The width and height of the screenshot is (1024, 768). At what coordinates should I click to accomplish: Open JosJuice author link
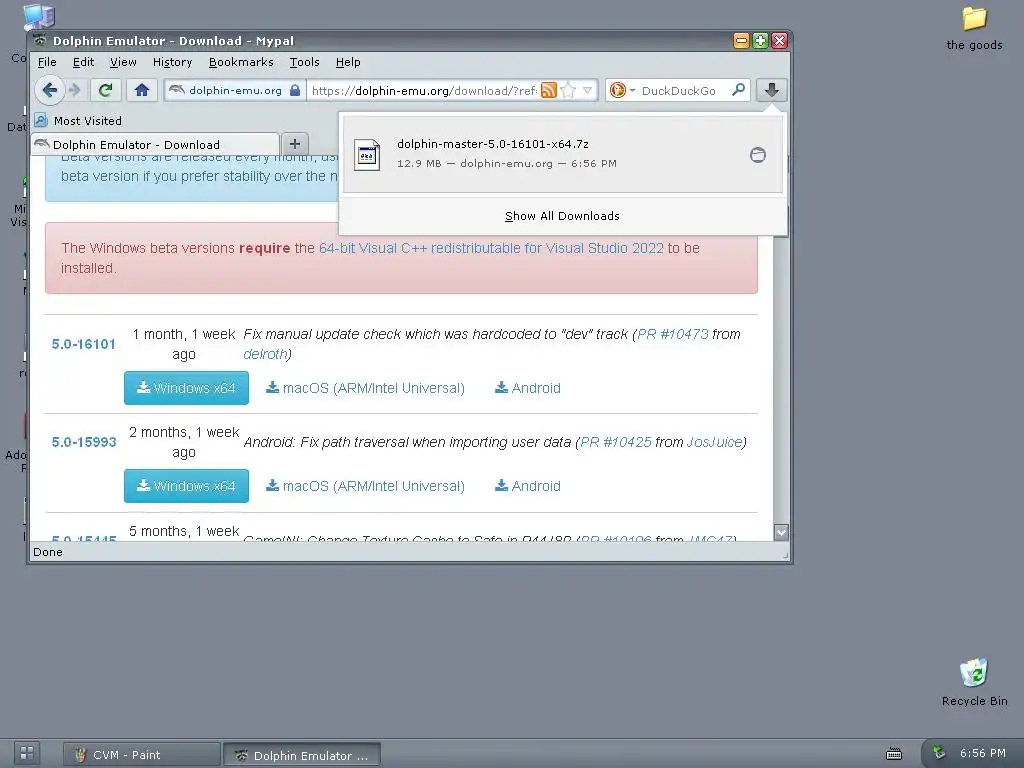714,442
